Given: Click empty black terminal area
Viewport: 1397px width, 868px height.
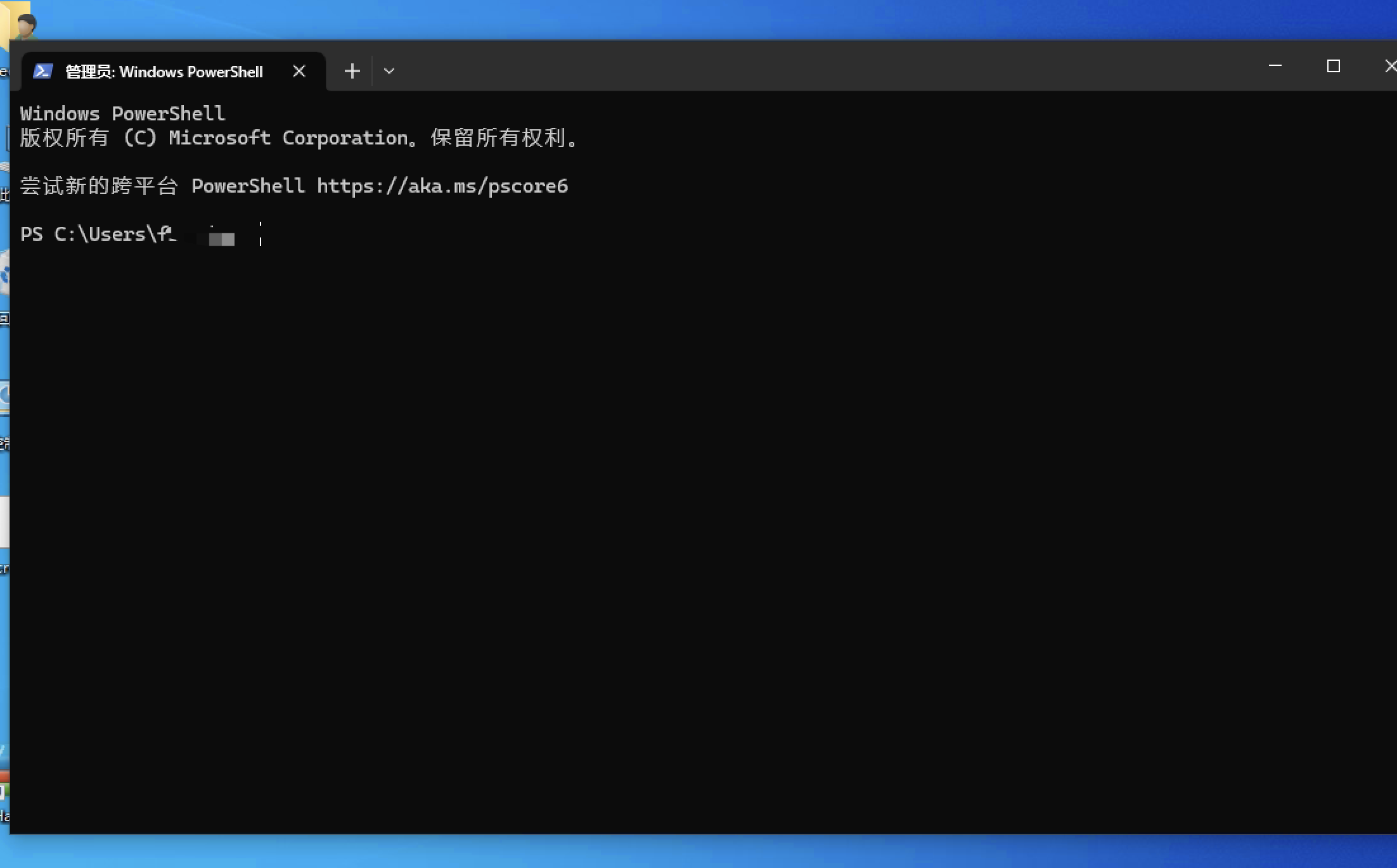Looking at the screenshot, I should [x=697, y=507].
